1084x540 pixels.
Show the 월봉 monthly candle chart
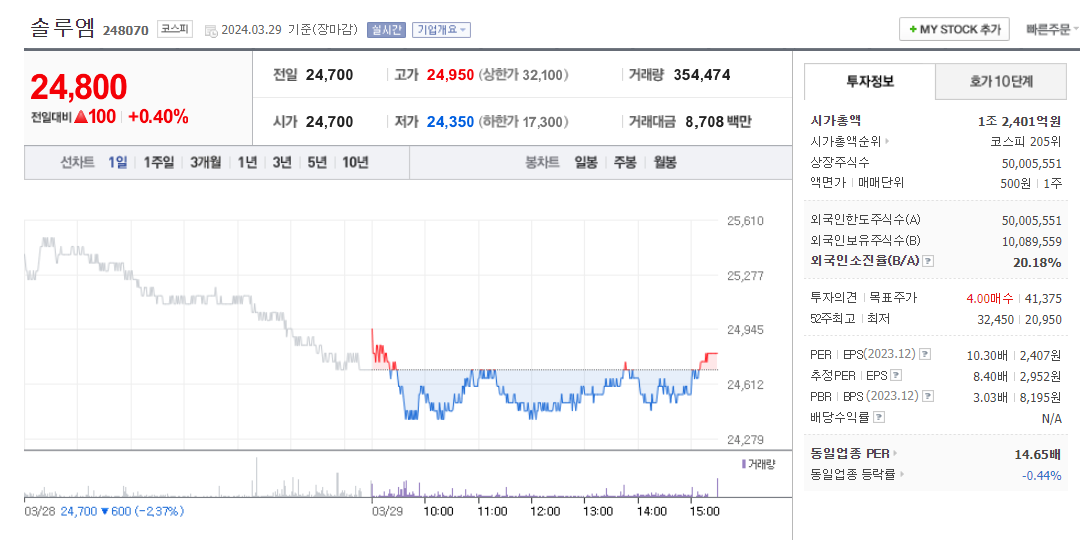[x=665, y=163]
